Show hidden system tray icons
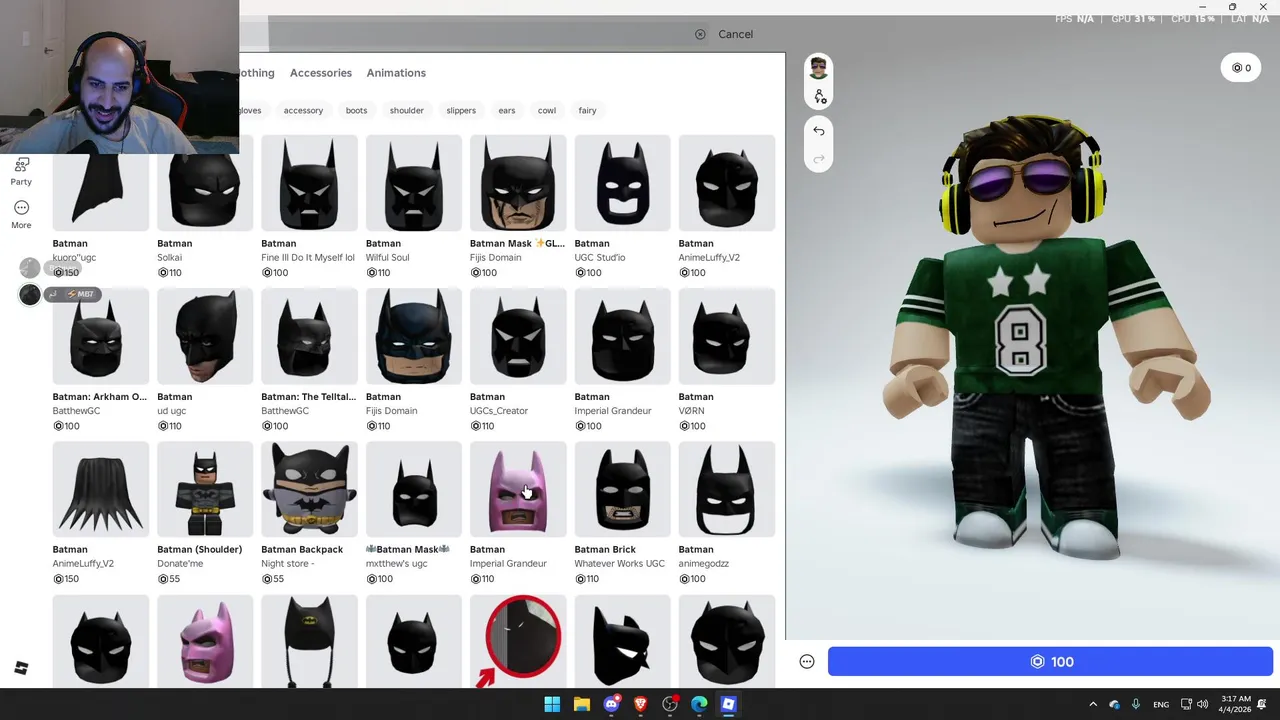Screen dimensions: 1280x720 1093,704
